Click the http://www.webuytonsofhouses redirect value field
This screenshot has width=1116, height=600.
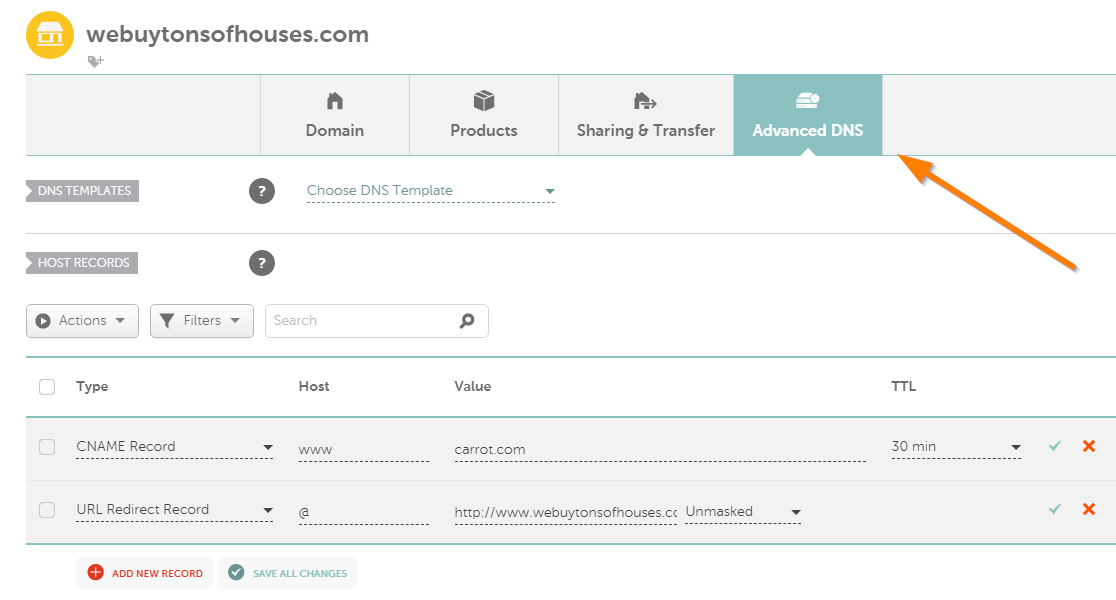click(x=566, y=512)
